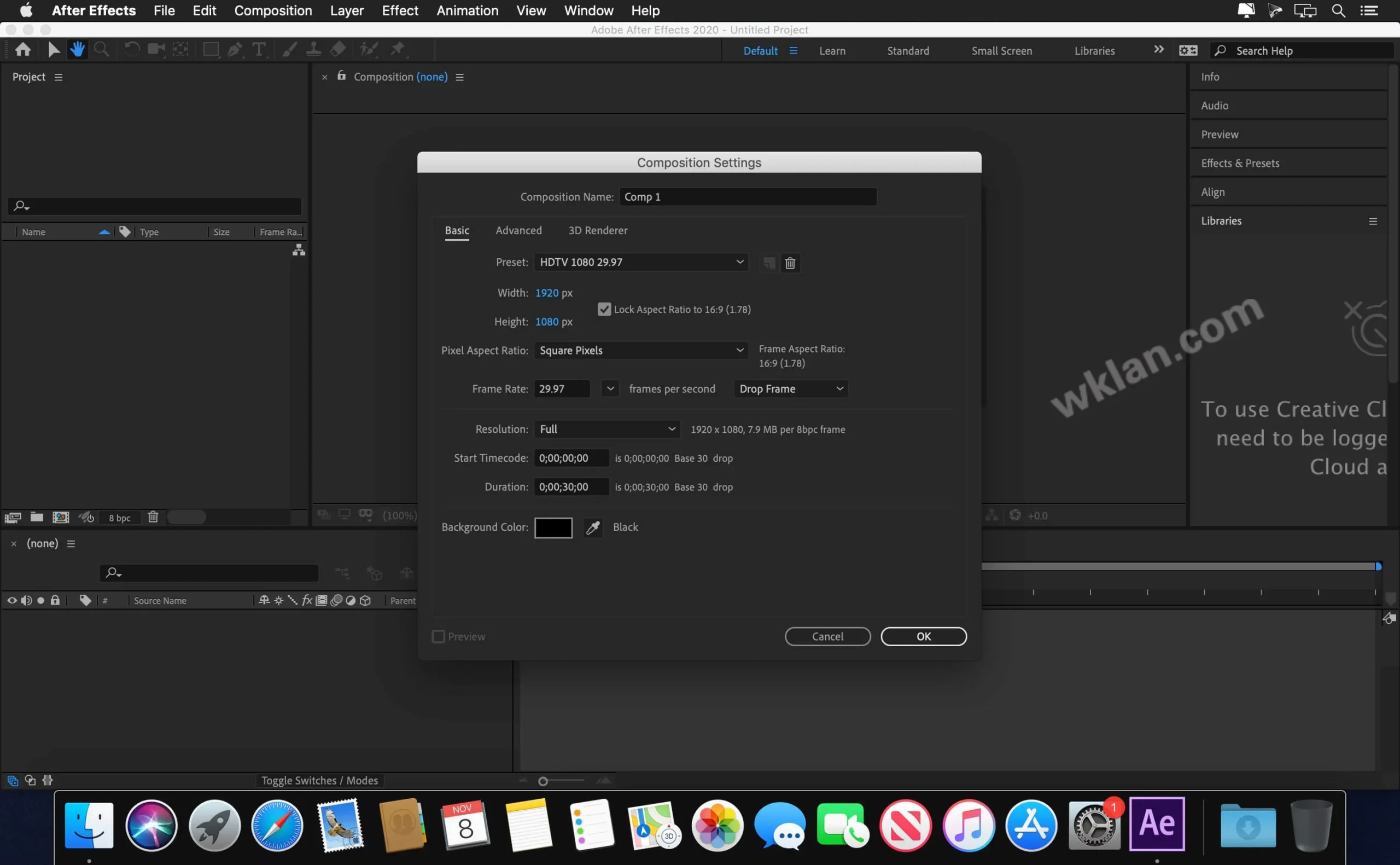
Task: Select the Brush tool
Action: point(289,49)
